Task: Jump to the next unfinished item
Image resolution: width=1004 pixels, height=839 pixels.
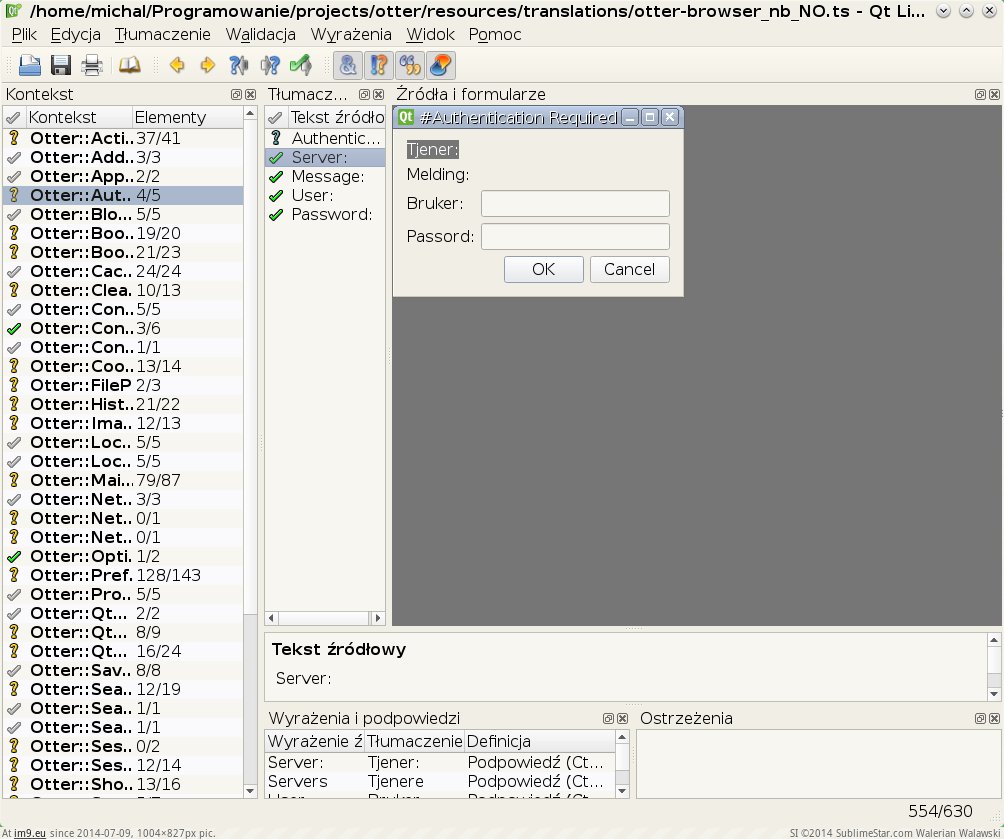Action: (x=269, y=66)
